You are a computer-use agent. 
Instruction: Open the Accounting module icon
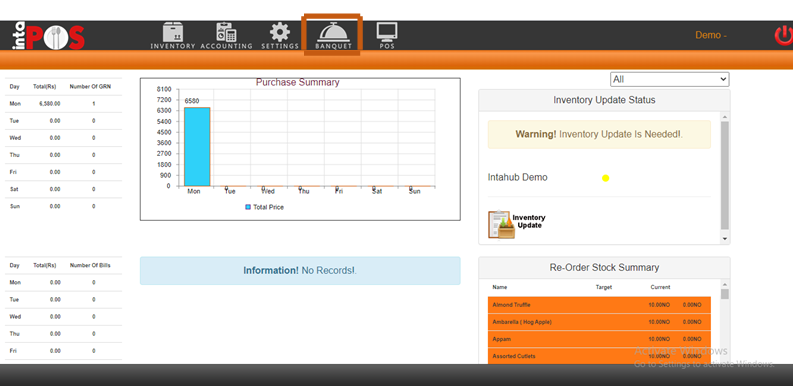pos(226,35)
